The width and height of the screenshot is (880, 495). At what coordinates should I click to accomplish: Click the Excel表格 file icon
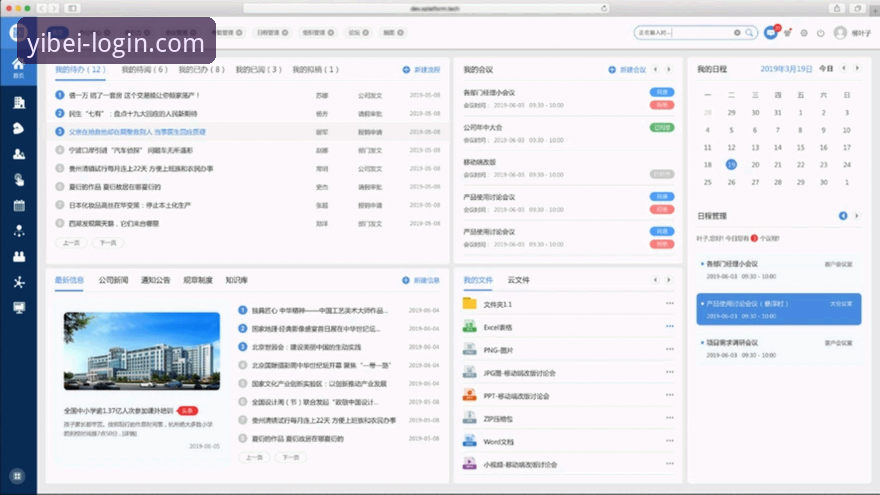point(469,327)
